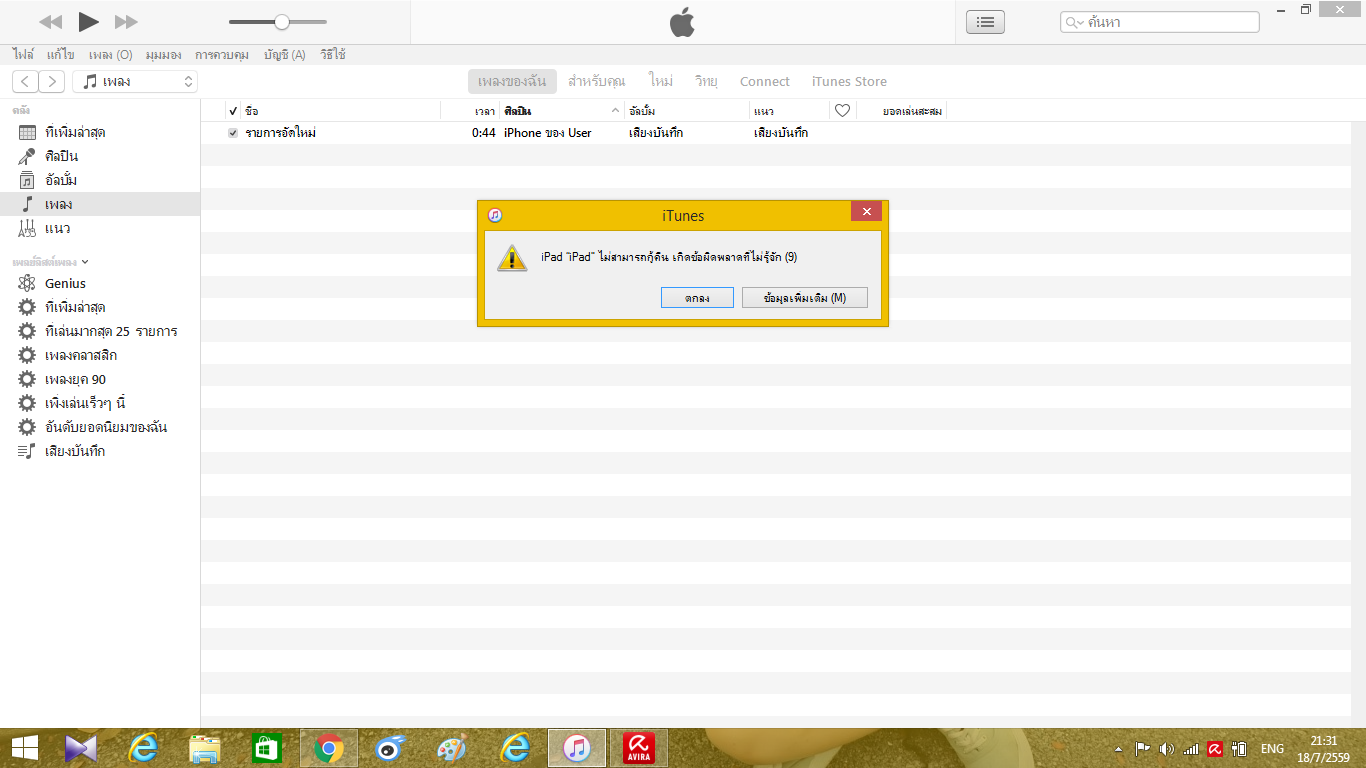Image resolution: width=1366 pixels, height=768 pixels.
Task: Switch to the เพลงของฉัน tab
Action: [x=512, y=82]
